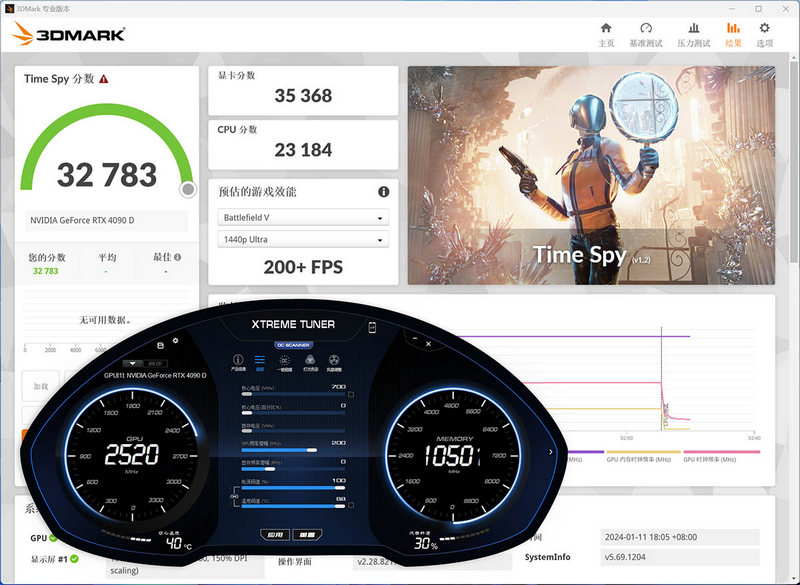Image resolution: width=800 pixels, height=585 pixels.
Task: Click the 主页 home icon in 3DMark
Action: coord(606,30)
